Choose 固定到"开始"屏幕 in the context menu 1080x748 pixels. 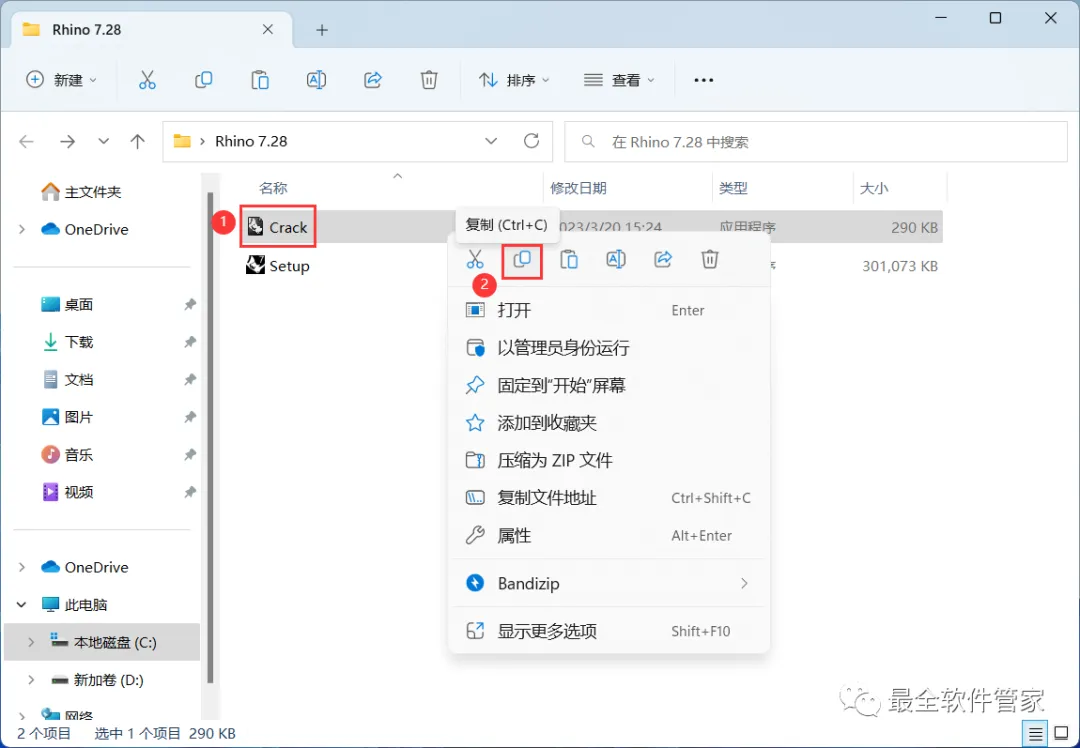(609, 385)
